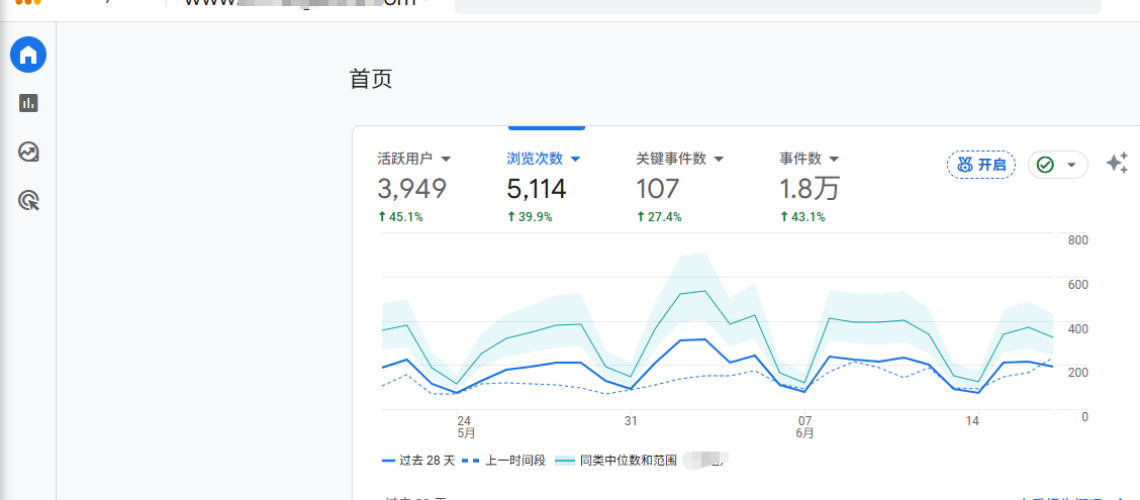
Task: Click the 39.9% change indicator
Action: pyautogui.click(x=529, y=217)
